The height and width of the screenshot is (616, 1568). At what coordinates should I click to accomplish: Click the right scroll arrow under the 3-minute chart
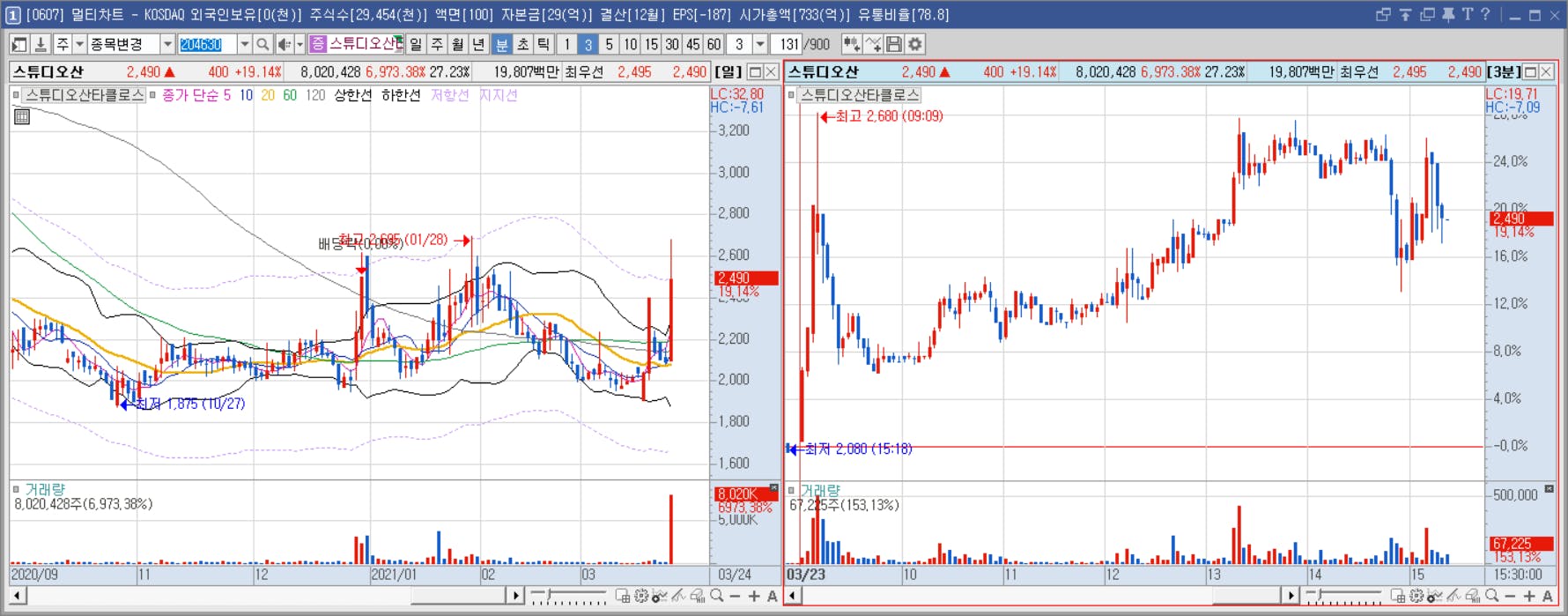coord(1291,597)
